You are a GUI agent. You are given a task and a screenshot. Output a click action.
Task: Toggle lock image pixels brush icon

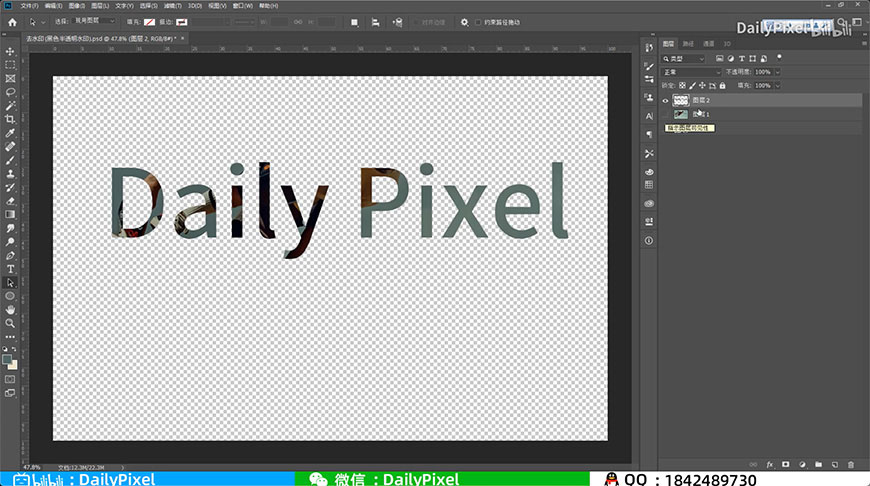692,85
